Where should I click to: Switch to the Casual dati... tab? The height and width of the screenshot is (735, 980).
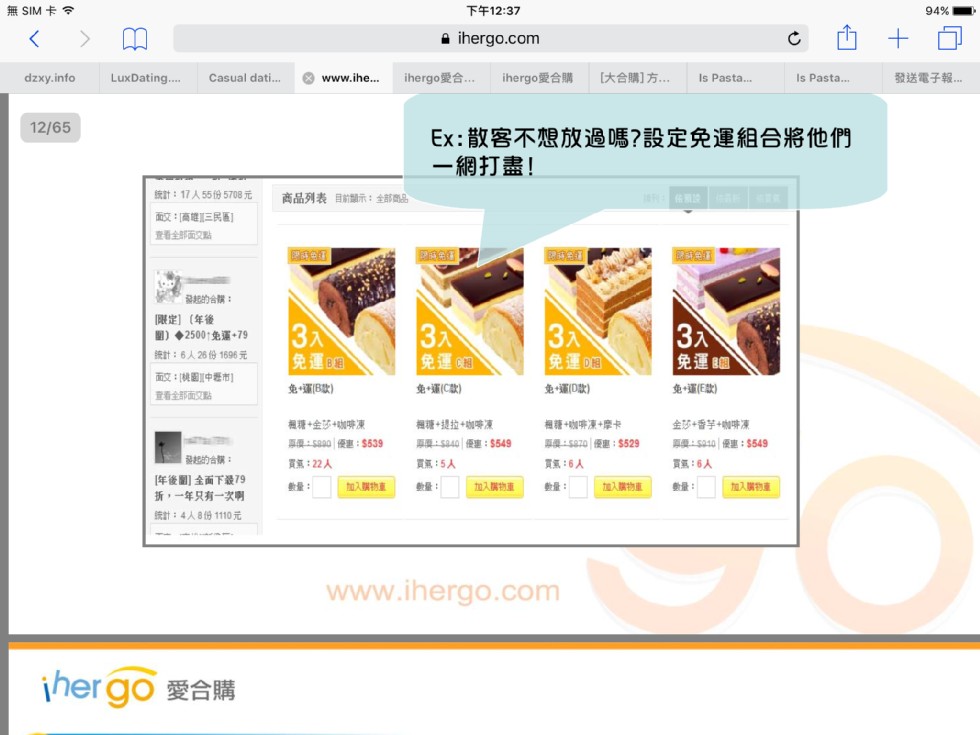(x=244, y=78)
